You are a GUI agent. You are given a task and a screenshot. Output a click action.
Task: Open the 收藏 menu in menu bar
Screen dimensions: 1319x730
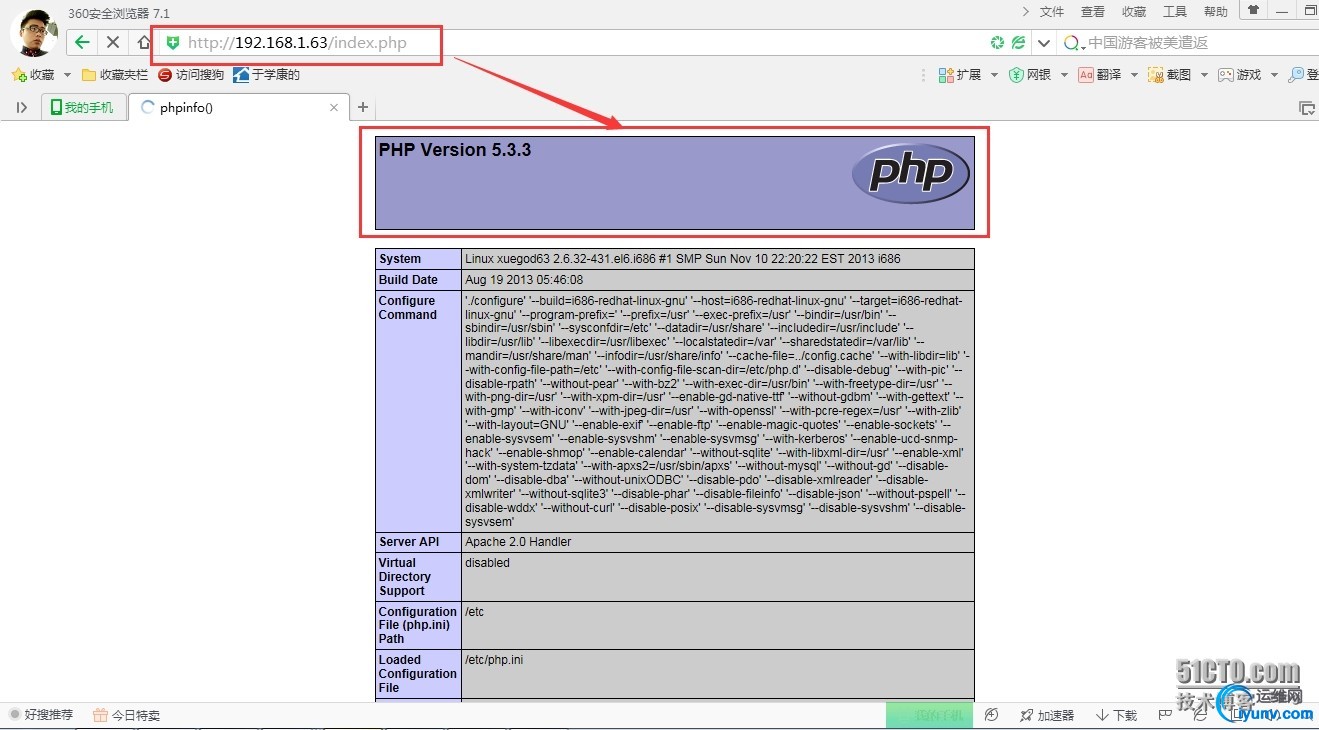point(1134,12)
